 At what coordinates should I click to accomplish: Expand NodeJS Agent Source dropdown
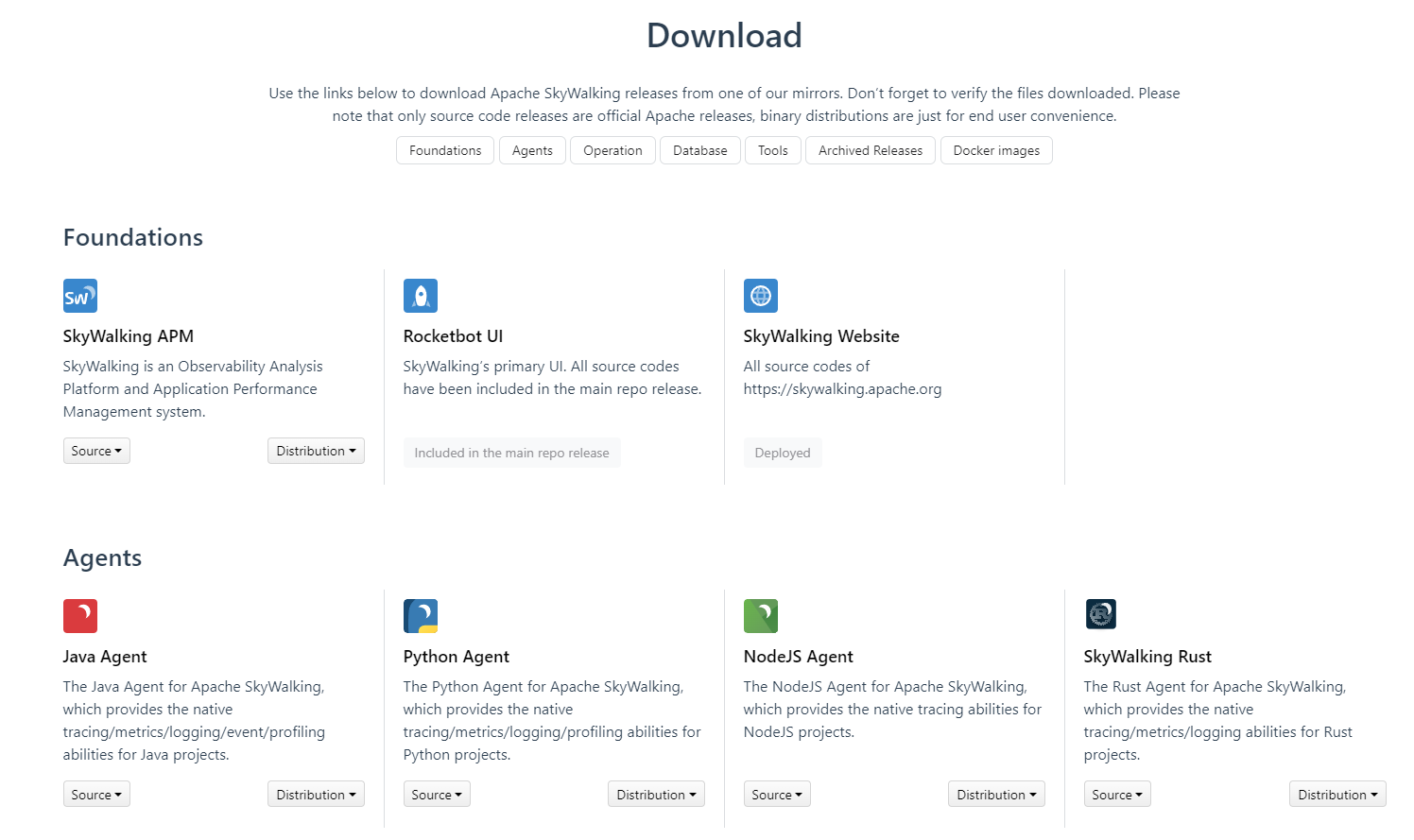(777, 795)
